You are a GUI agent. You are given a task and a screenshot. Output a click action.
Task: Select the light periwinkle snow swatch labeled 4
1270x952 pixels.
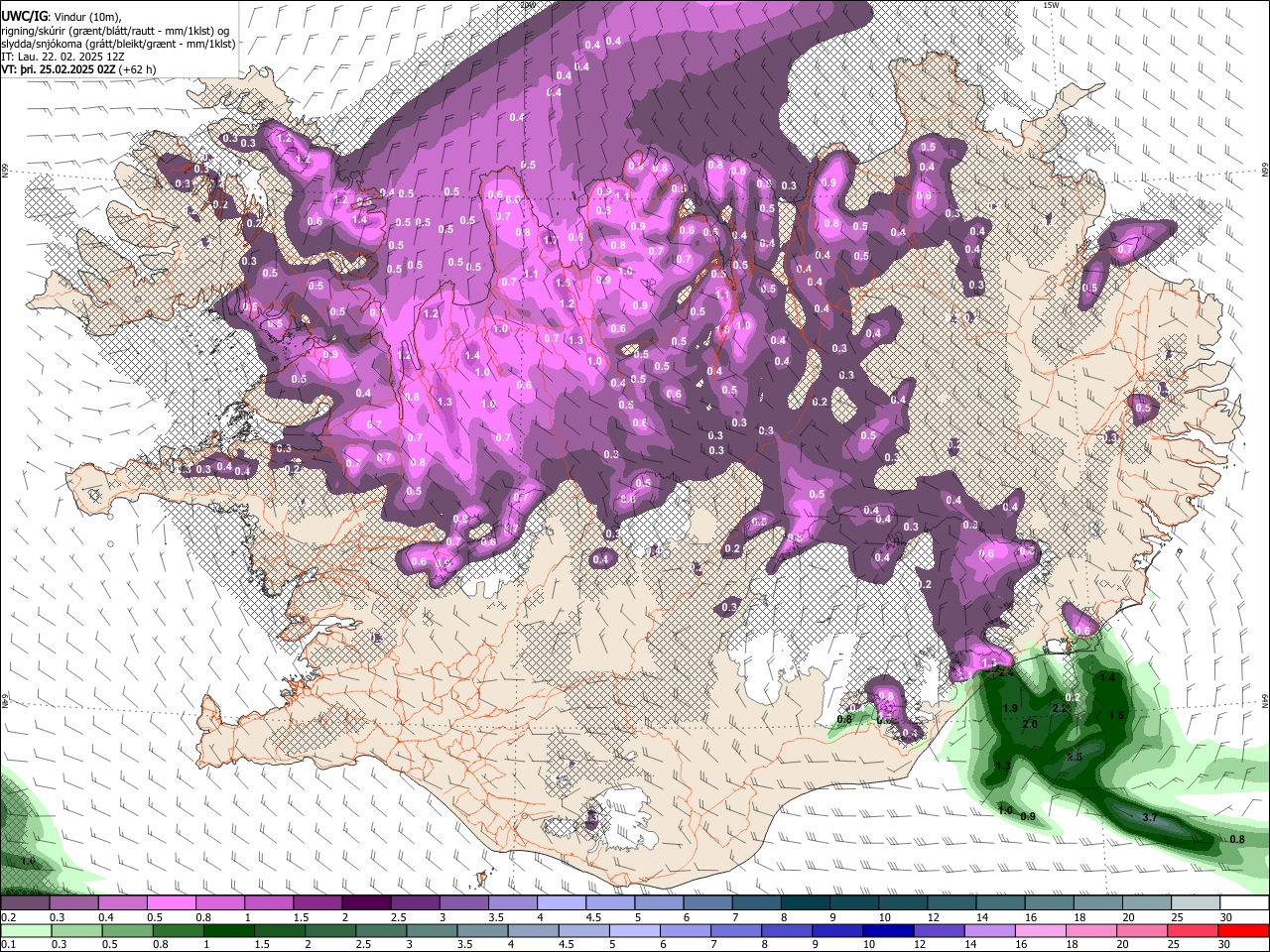562,903
